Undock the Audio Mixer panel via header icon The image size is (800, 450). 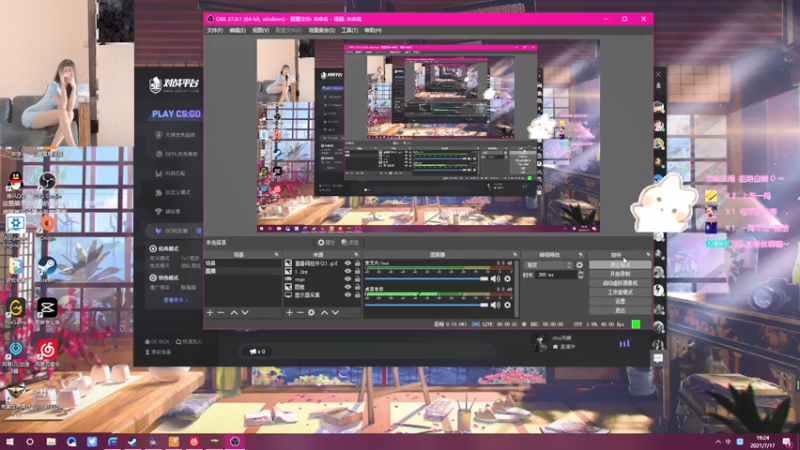point(514,254)
